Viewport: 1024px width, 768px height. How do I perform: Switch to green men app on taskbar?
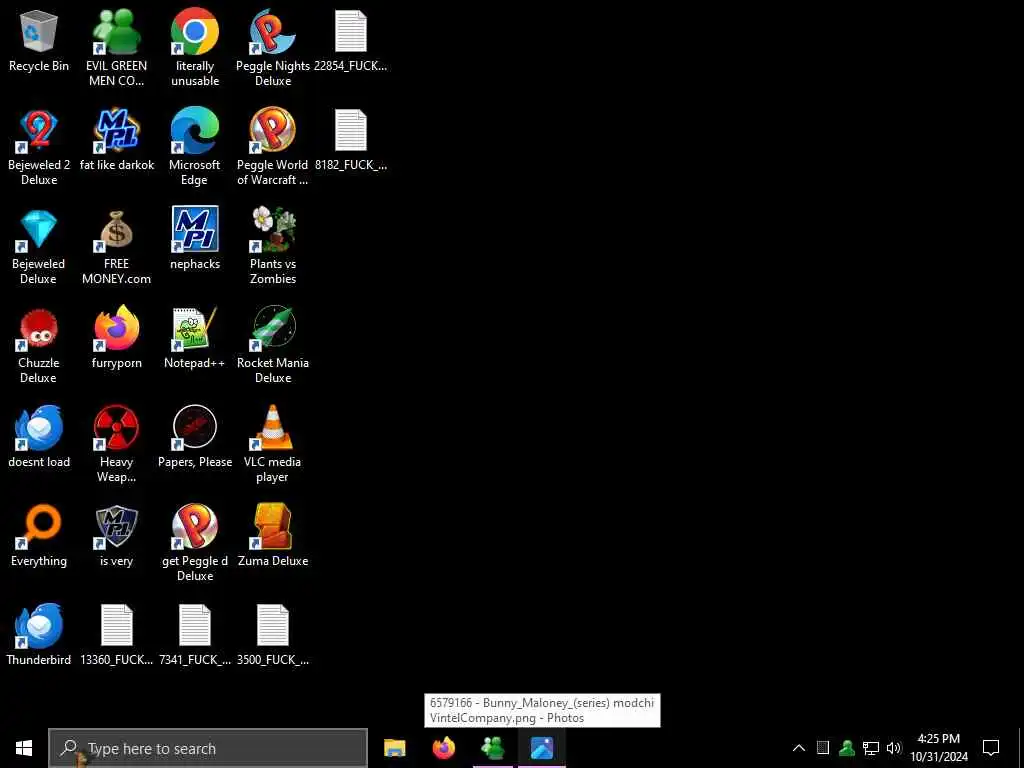click(x=493, y=748)
